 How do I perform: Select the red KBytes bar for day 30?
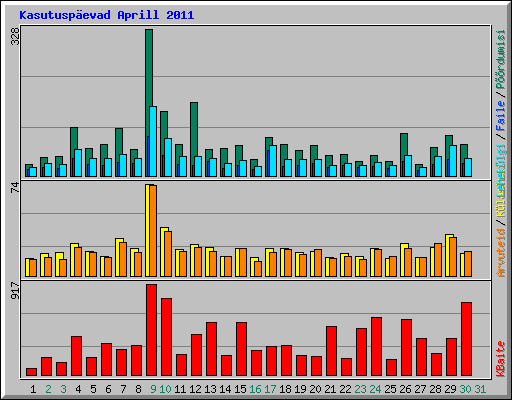[x=467, y=339]
